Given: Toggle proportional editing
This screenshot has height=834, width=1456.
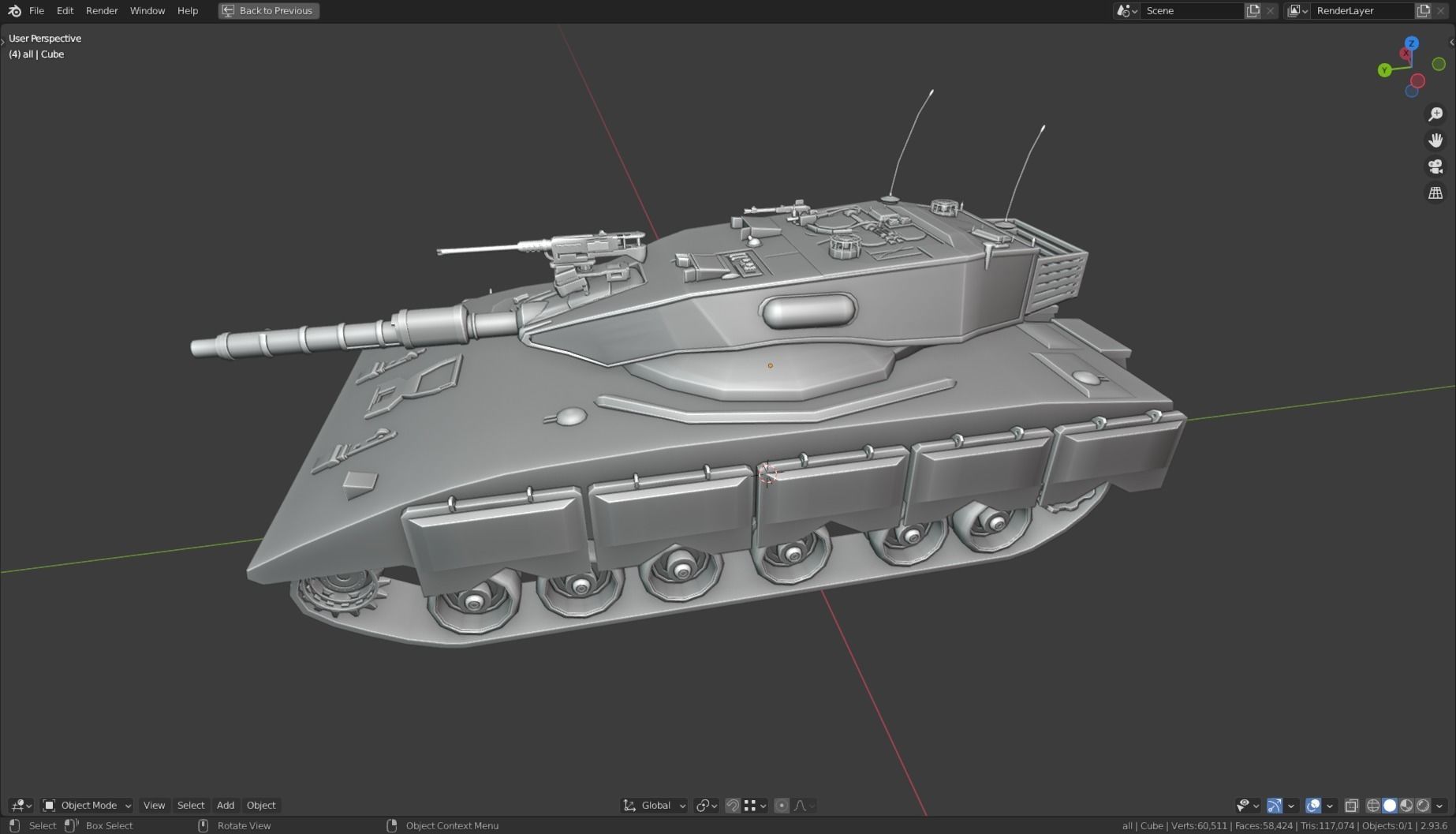Looking at the screenshot, I should tap(782, 805).
